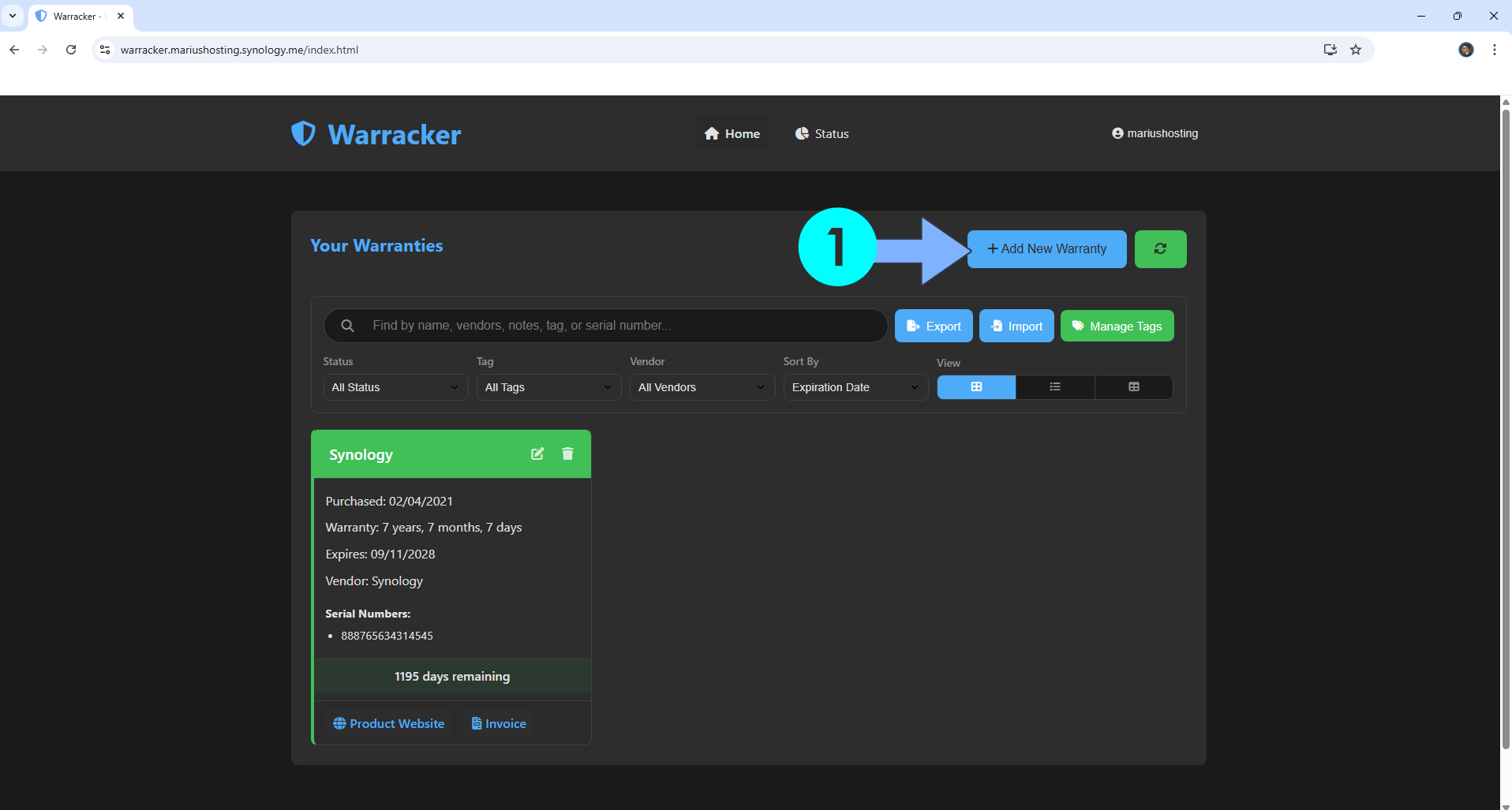Screen dimensions: 1512x810
Task: Reload the page
Action: (x=71, y=50)
